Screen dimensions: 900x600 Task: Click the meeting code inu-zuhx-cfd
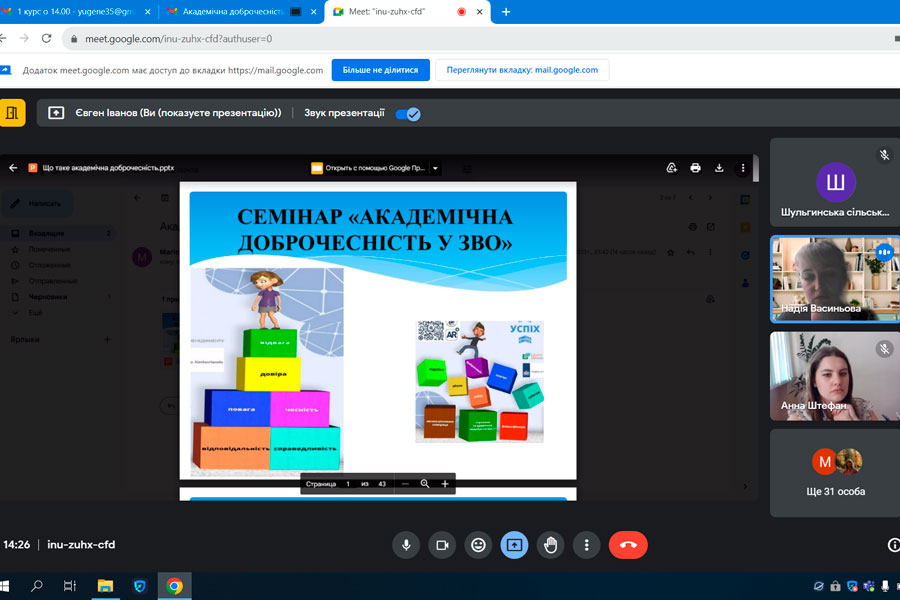point(81,545)
